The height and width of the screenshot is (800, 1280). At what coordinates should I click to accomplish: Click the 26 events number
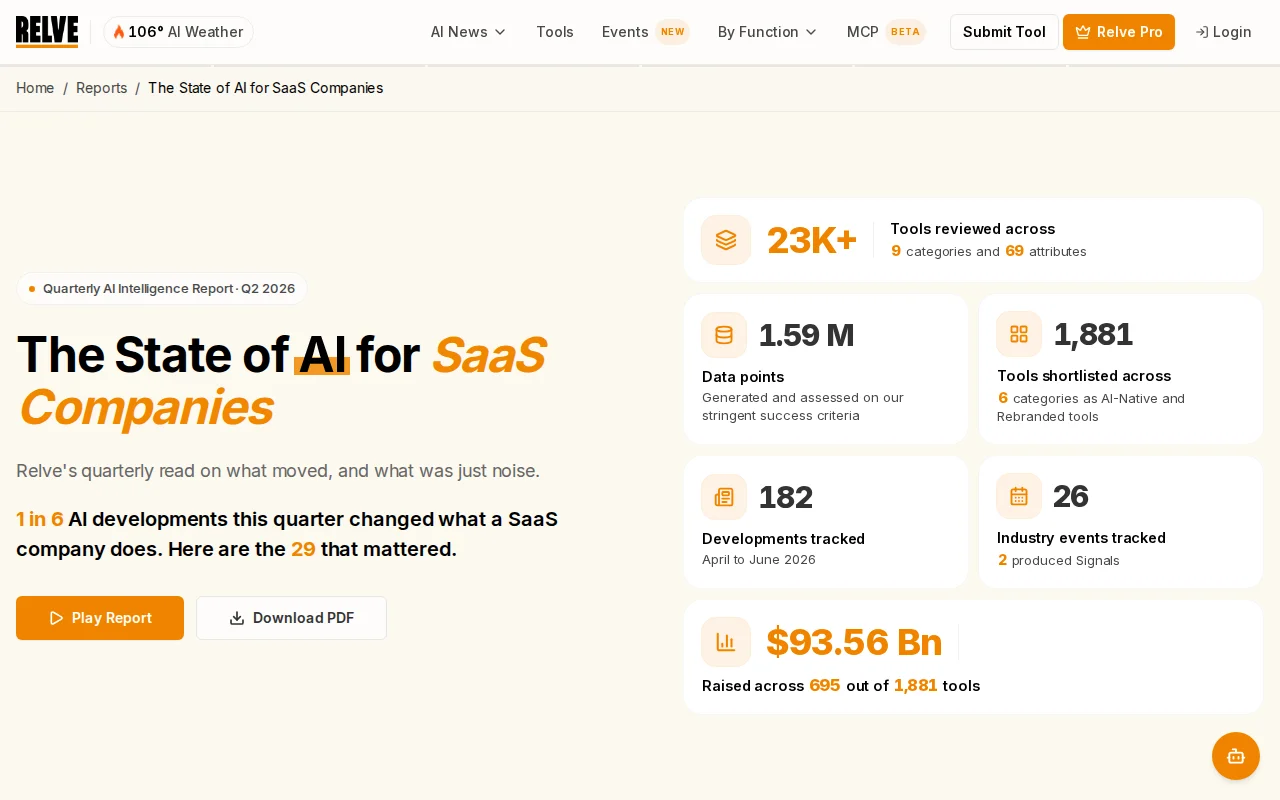click(x=1071, y=496)
